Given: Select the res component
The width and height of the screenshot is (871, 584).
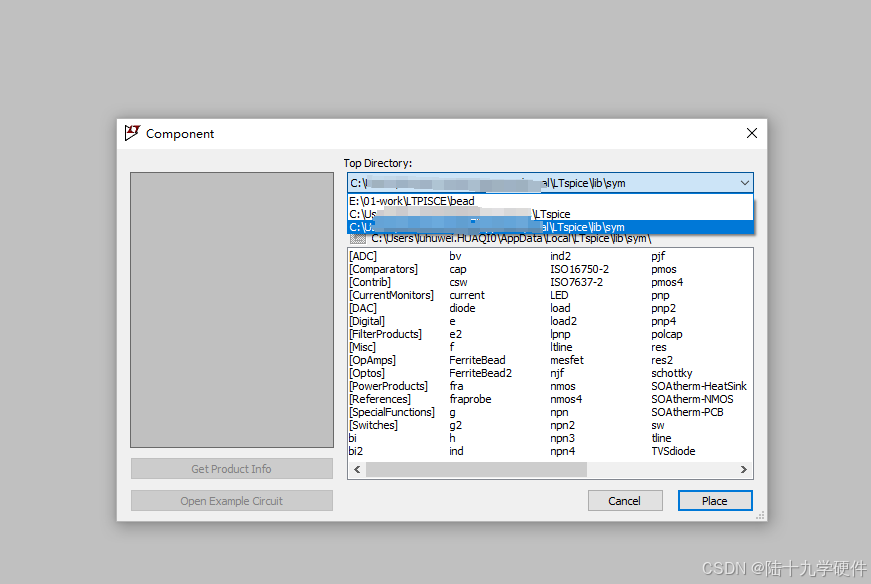Looking at the screenshot, I should (658, 347).
